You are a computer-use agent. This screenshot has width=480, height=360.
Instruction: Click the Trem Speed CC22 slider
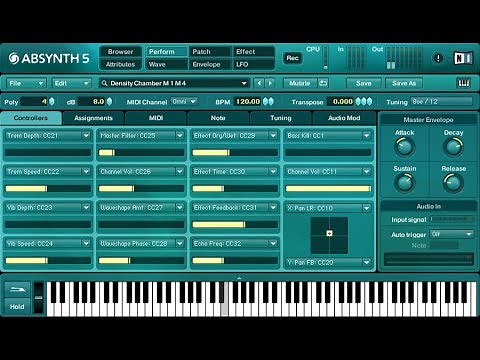click(48, 189)
